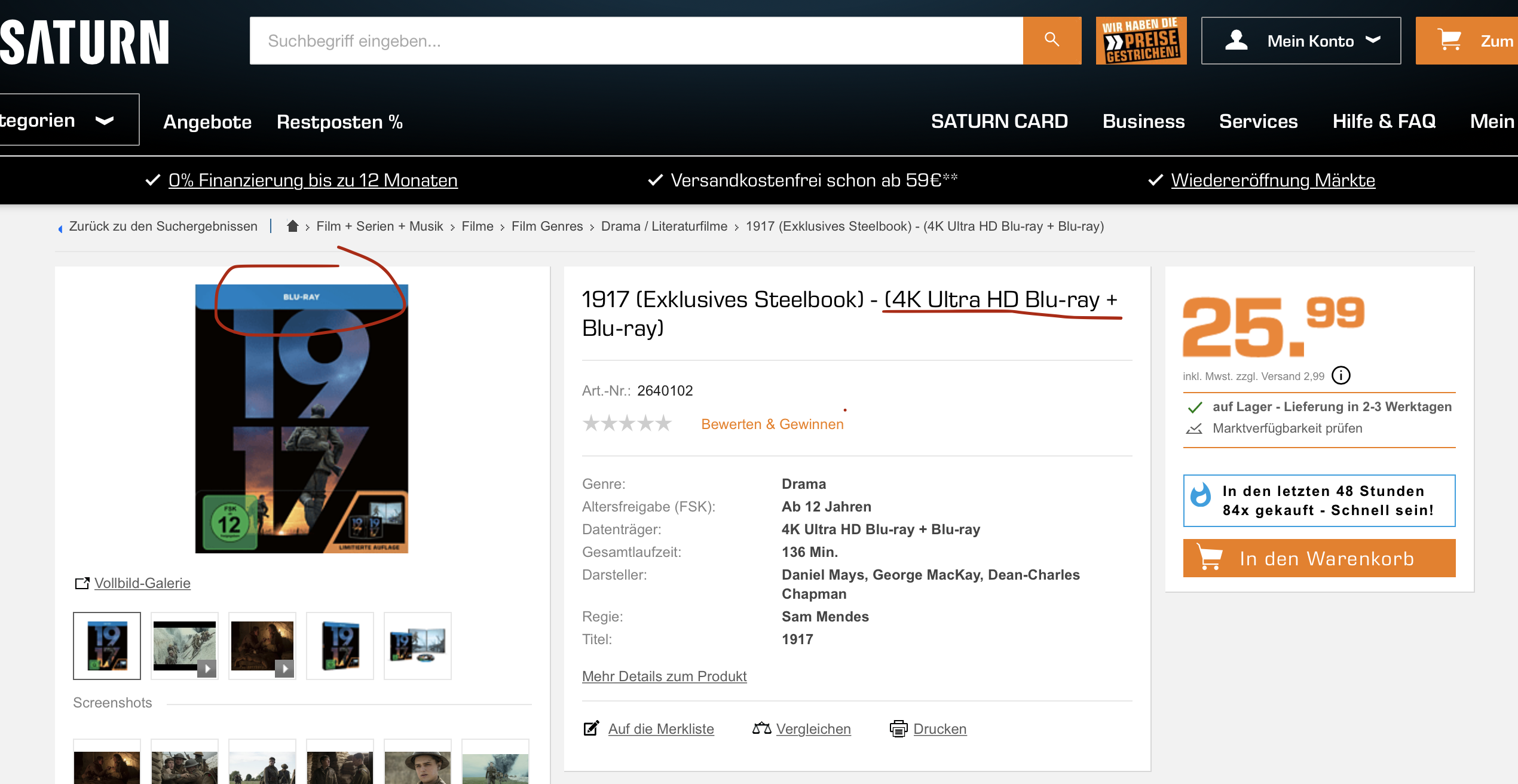The image size is (1518, 784).
Task: Select the first gallery thumbnail of the cover
Action: click(x=107, y=645)
